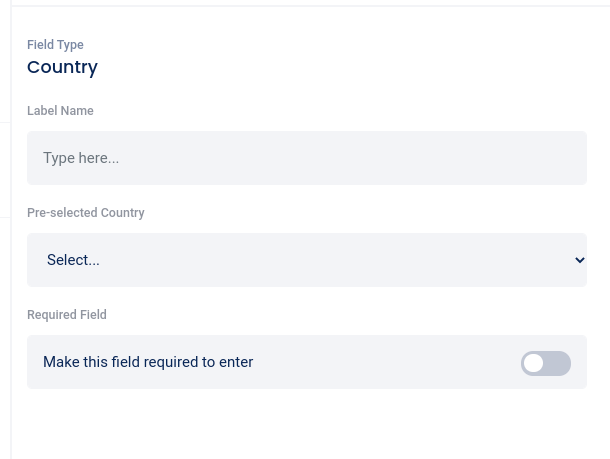This screenshot has width=610, height=459.
Task: Open the Pre-selected Country dropdown
Action: pyautogui.click(x=306, y=260)
